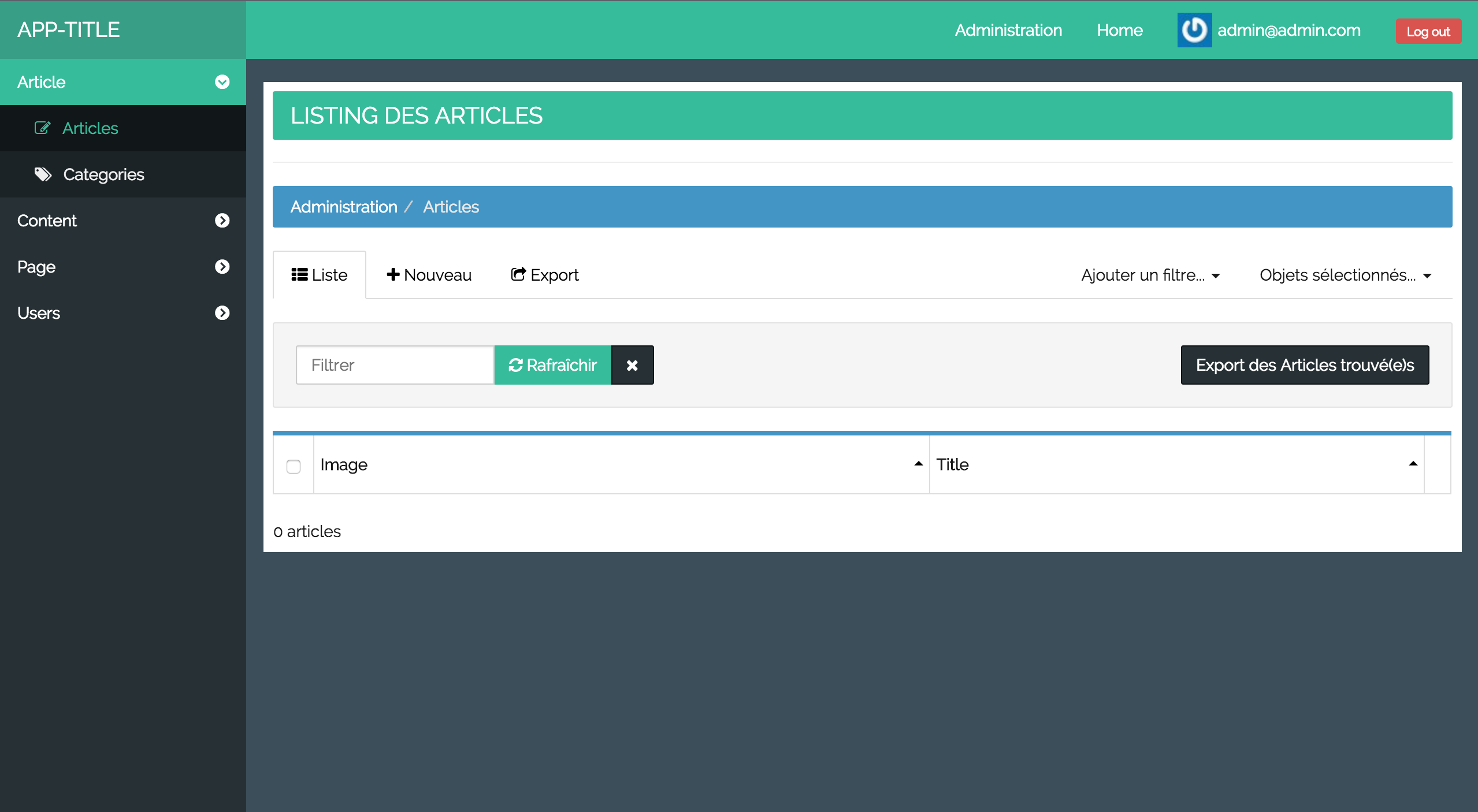Image resolution: width=1478 pixels, height=812 pixels.
Task: Click the Administration breadcrumb link
Action: (x=344, y=207)
